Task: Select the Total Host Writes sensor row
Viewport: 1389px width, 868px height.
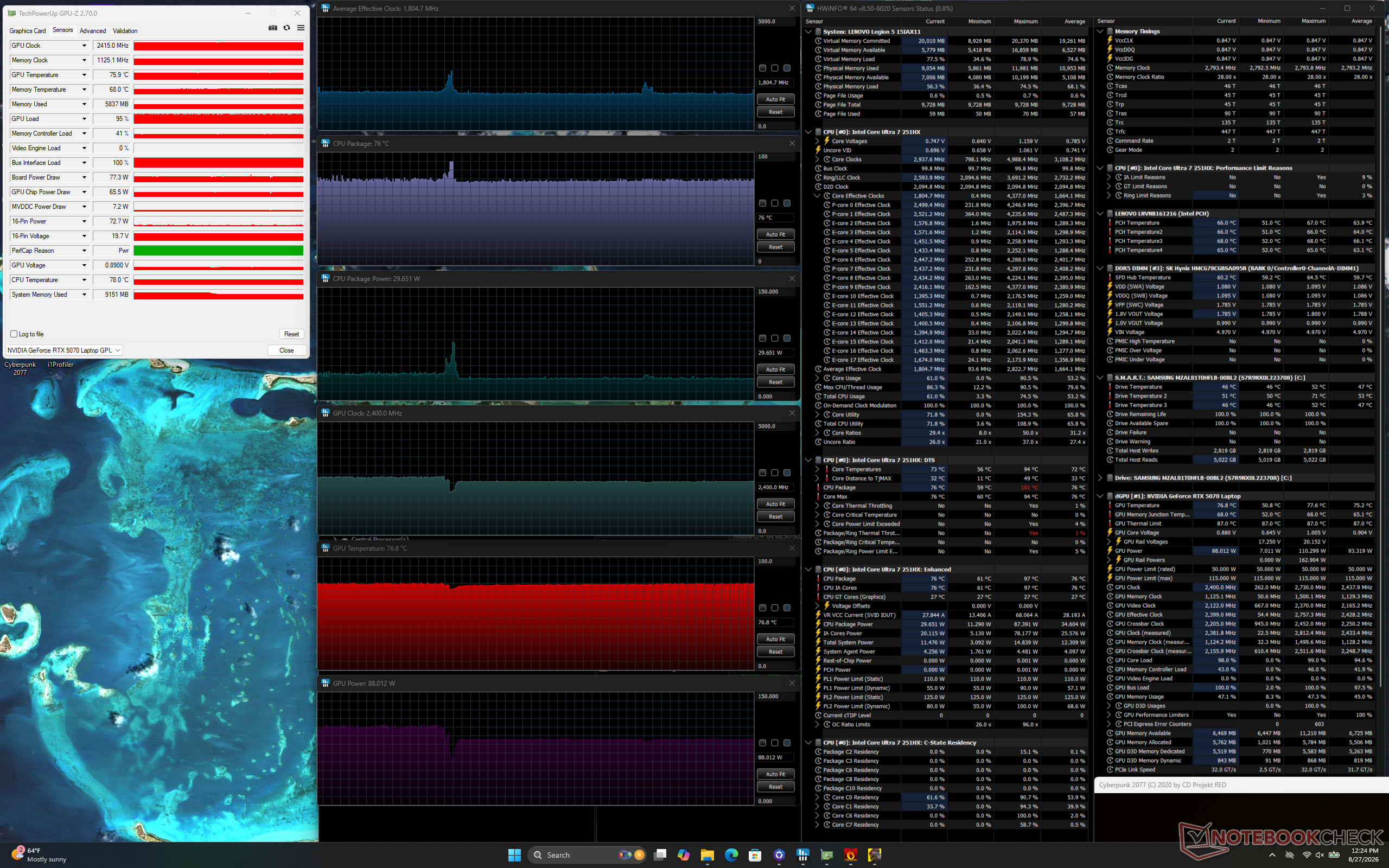Action: pyautogui.click(x=1241, y=451)
